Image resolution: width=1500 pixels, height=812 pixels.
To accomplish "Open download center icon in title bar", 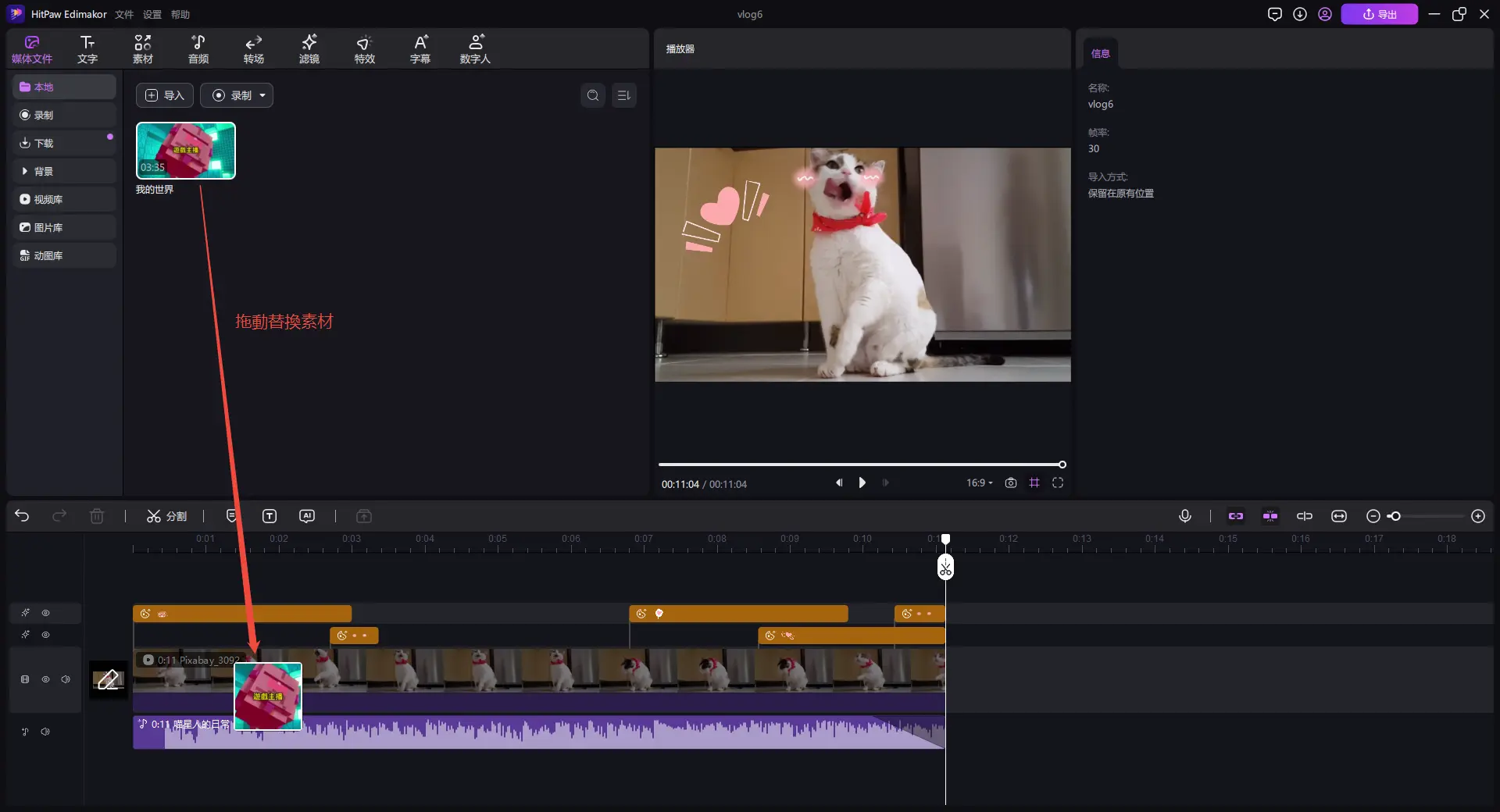I will [x=1300, y=14].
